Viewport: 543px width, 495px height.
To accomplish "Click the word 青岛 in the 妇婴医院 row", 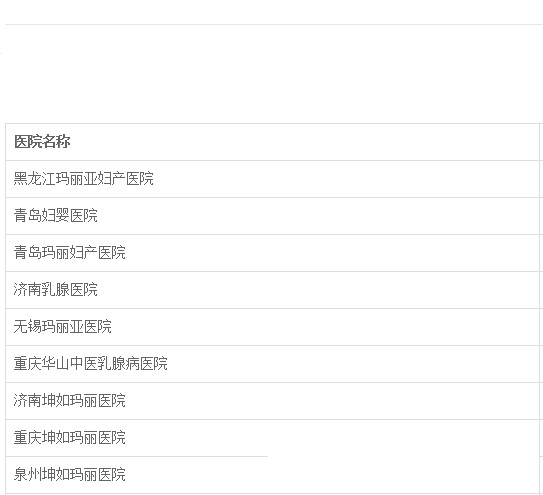I will pos(28,216).
